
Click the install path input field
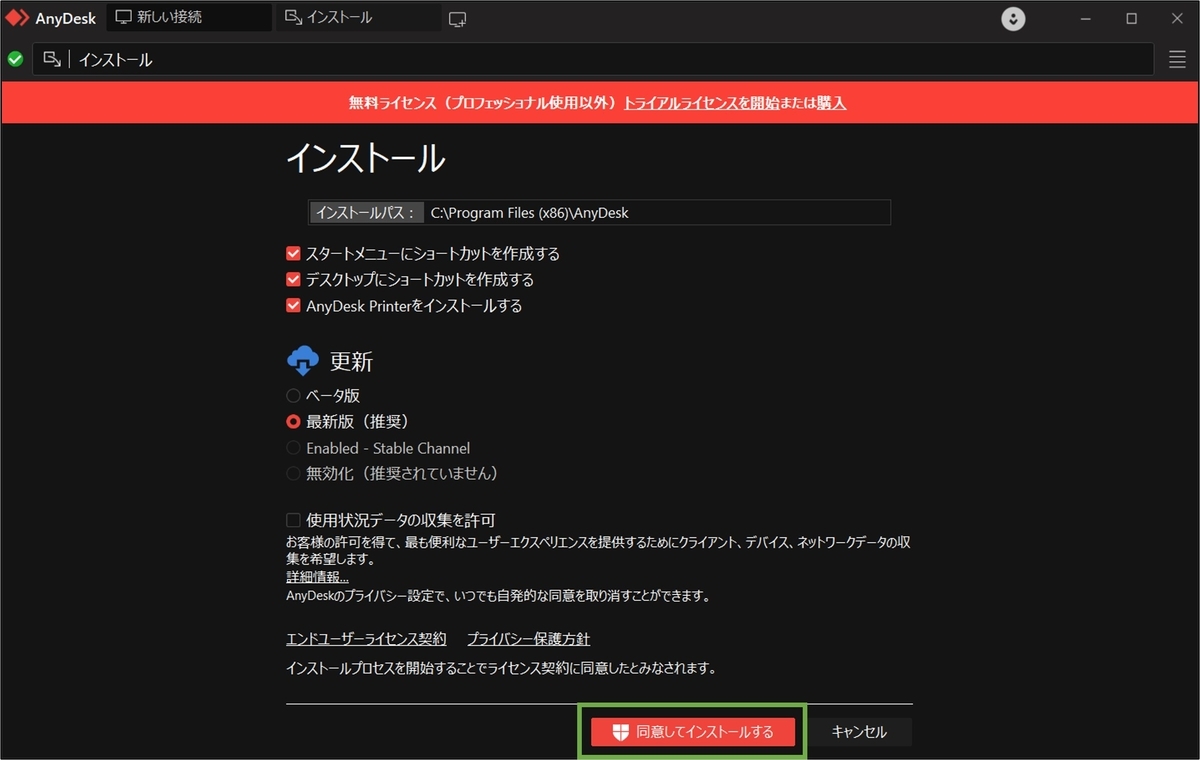point(657,212)
